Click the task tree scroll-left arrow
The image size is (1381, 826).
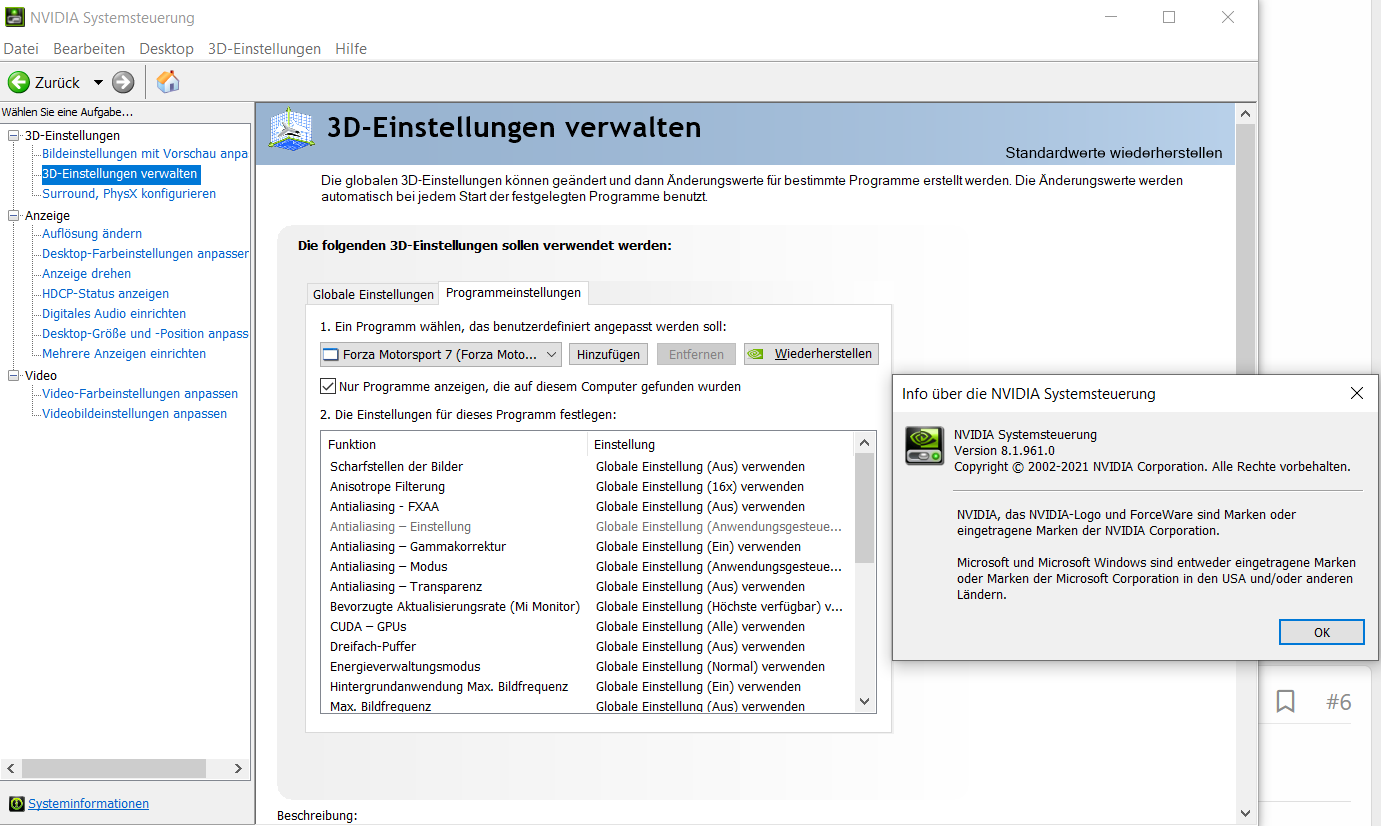coord(11,769)
